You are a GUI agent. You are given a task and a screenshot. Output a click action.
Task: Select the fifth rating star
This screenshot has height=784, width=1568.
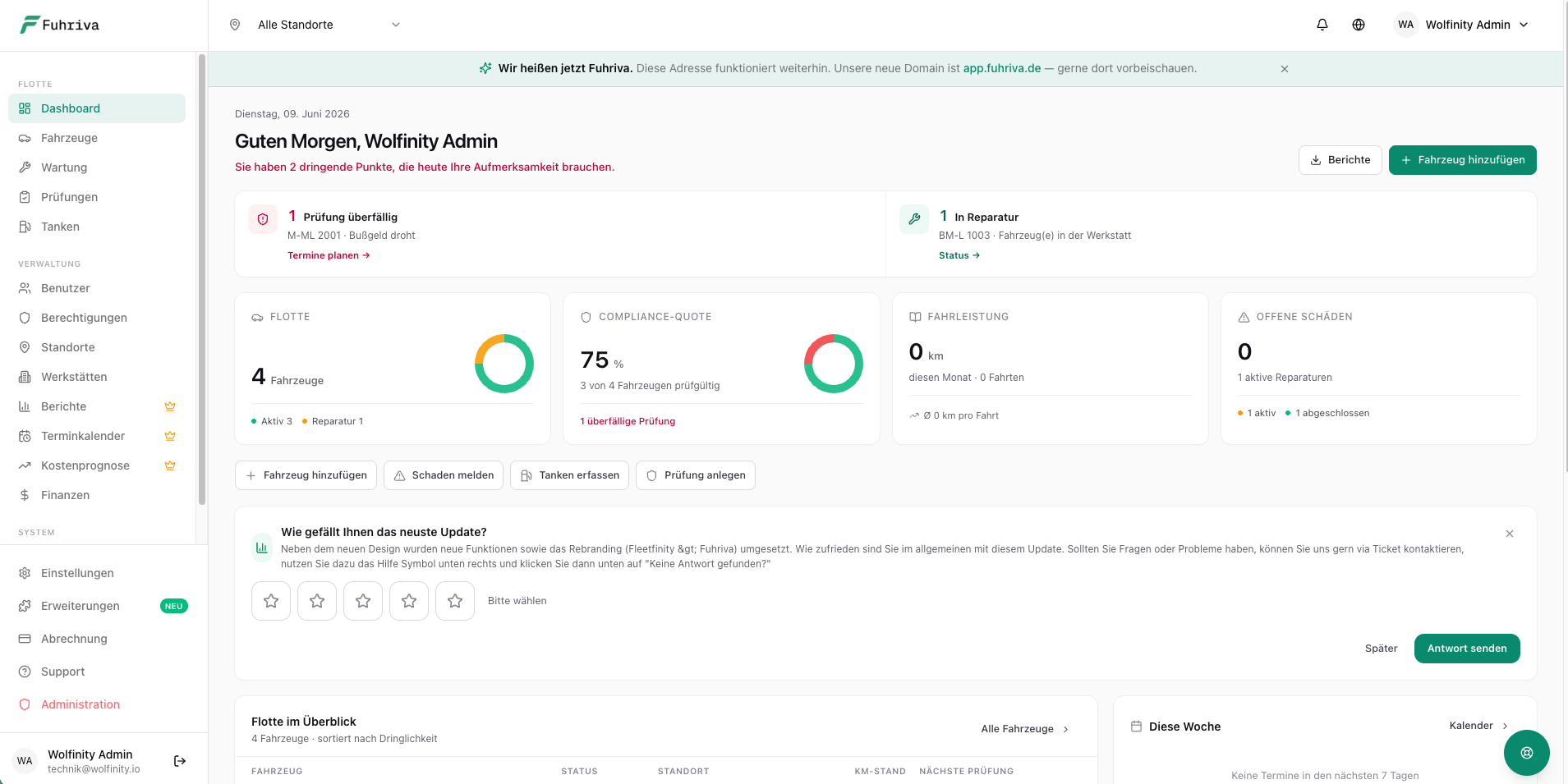(455, 601)
